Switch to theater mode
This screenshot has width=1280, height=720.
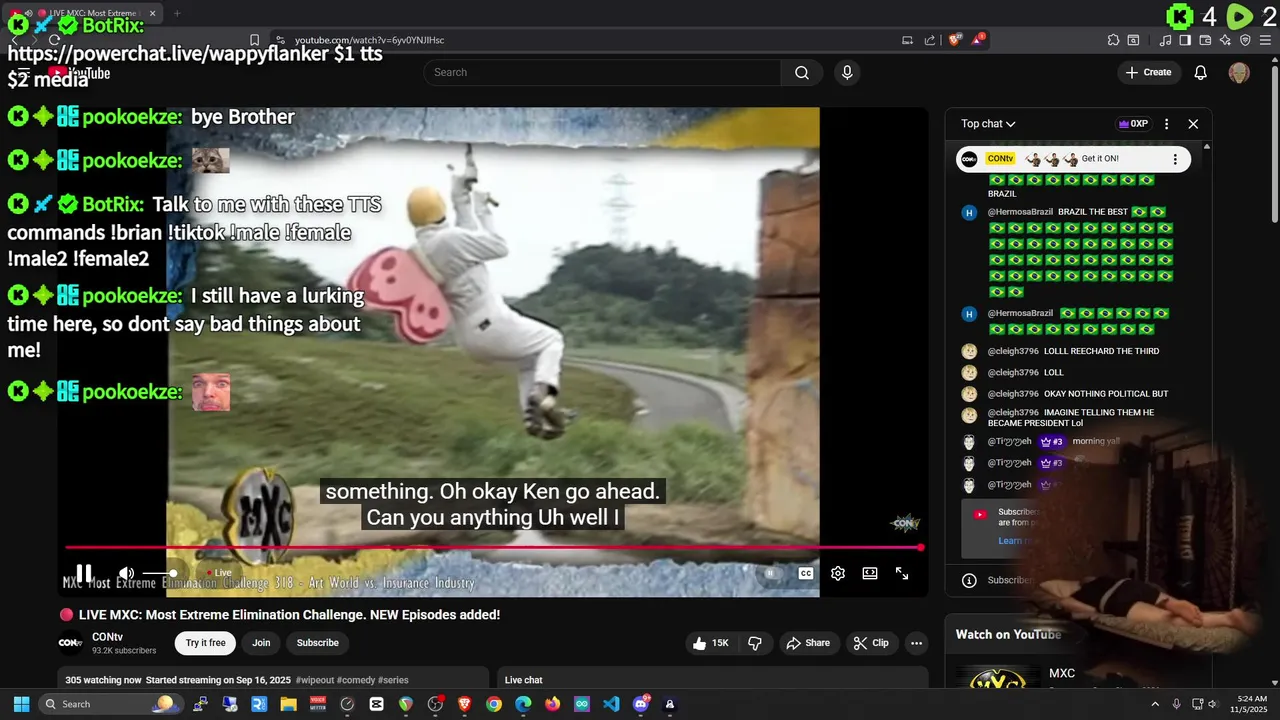[870, 573]
